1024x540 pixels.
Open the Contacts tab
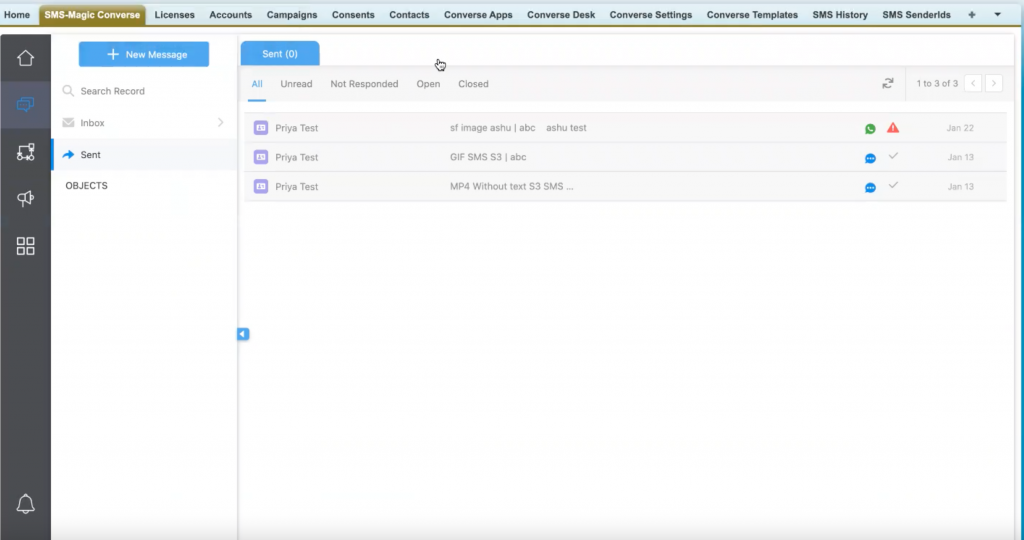(x=409, y=14)
